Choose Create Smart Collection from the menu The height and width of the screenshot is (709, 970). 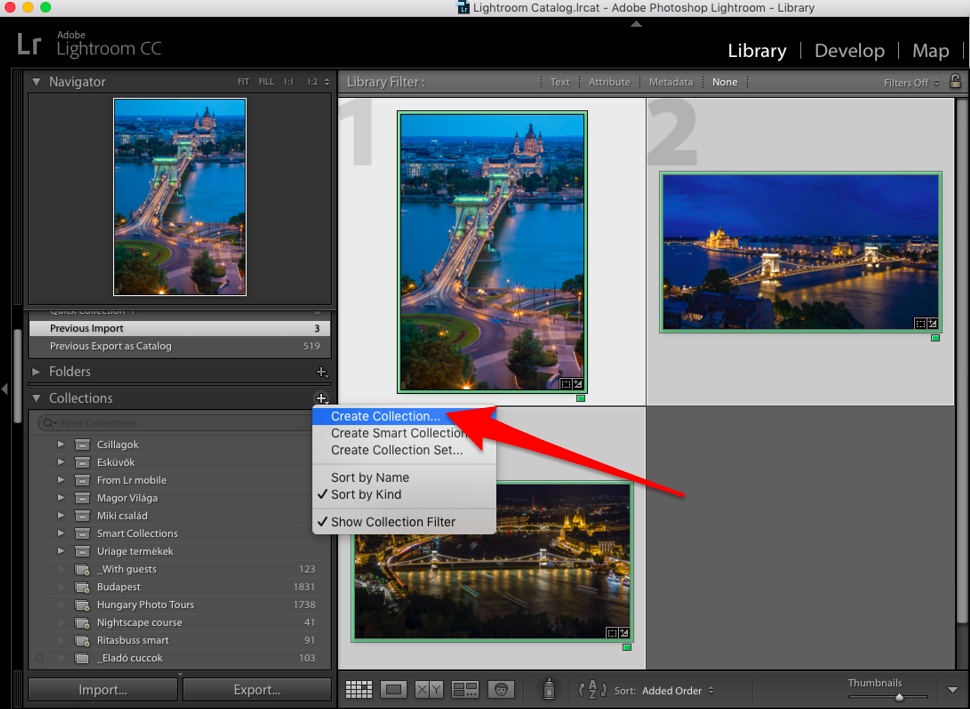tap(404, 433)
